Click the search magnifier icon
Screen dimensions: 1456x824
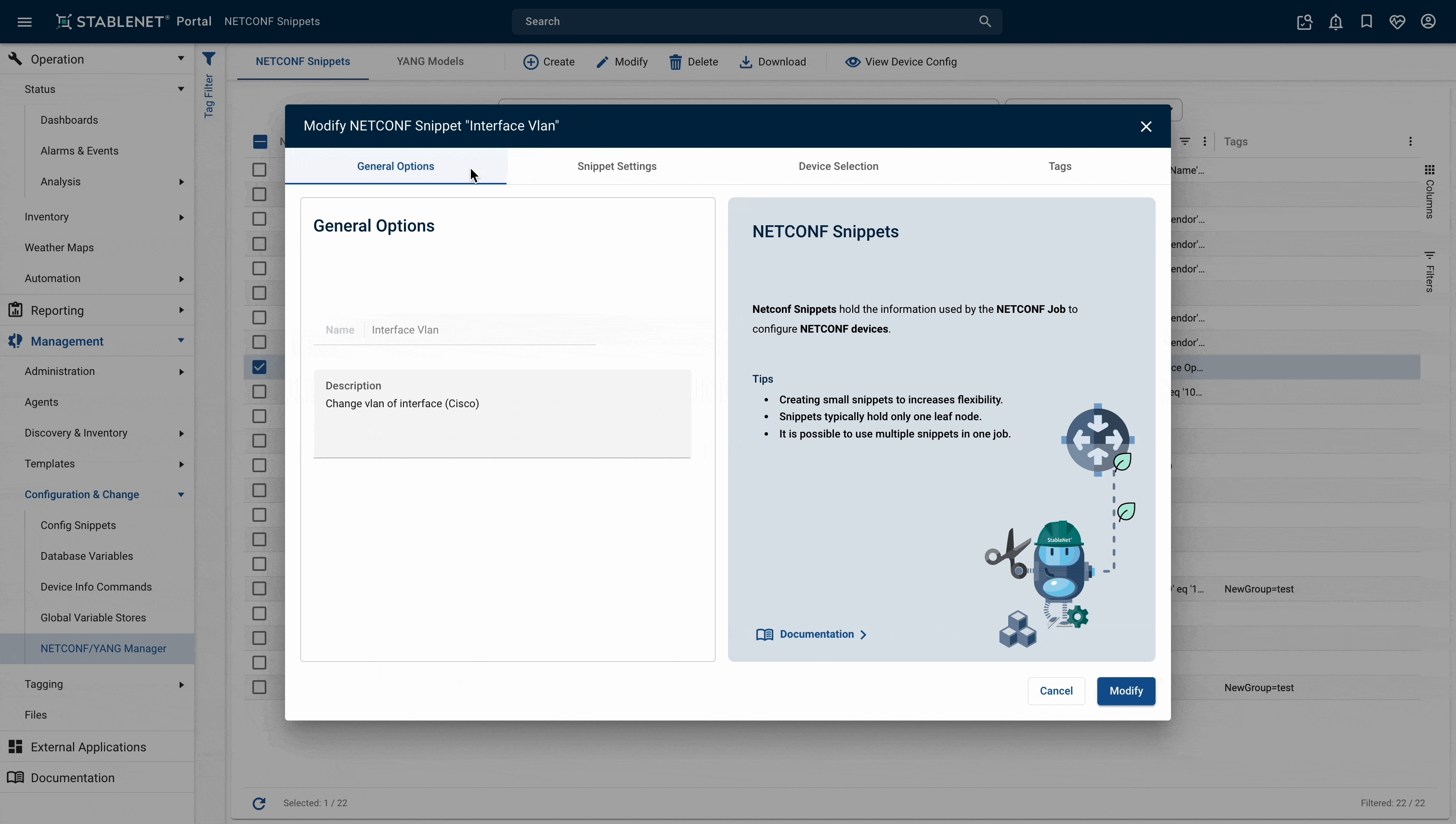tap(985, 22)
